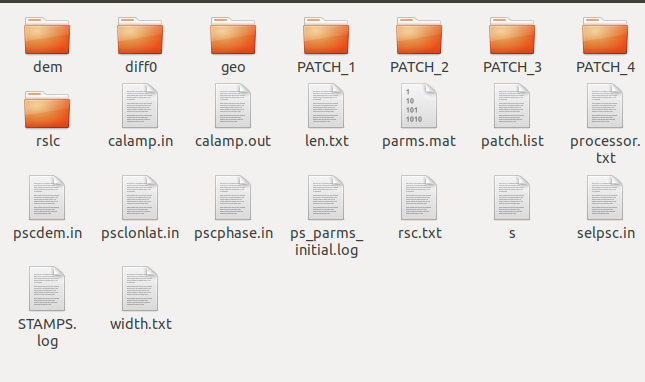Click the calamp.out file icon

pyautogui.click(x=233, y=106)
